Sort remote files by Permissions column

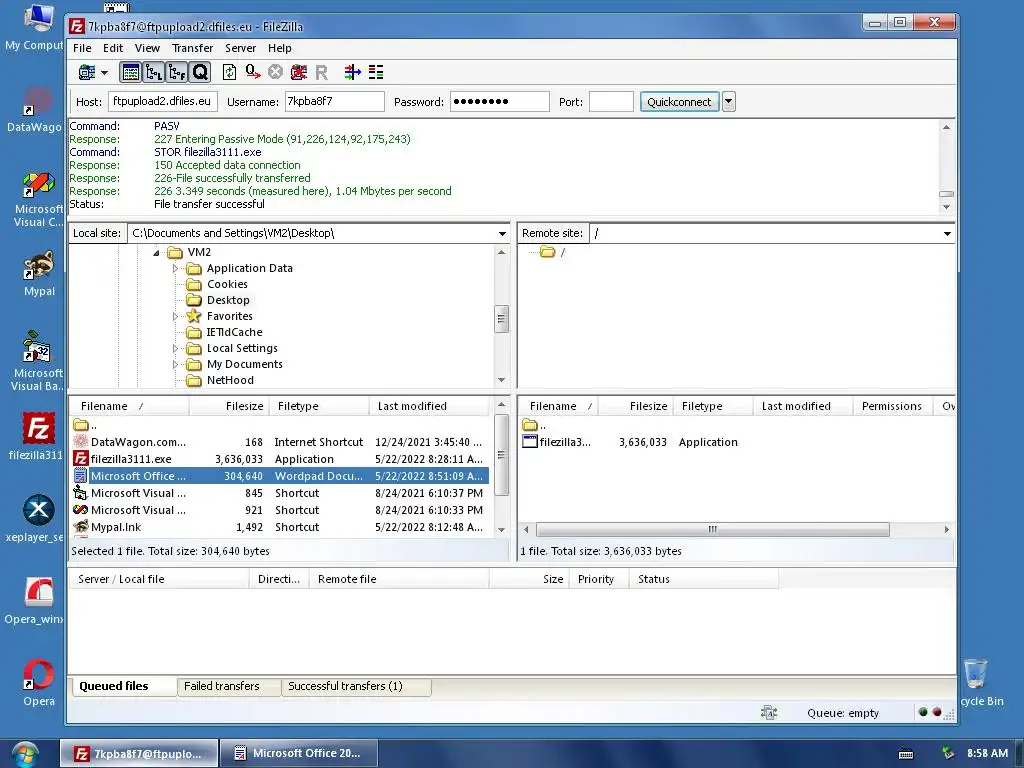pyautogui.click(x=891, y=406)
